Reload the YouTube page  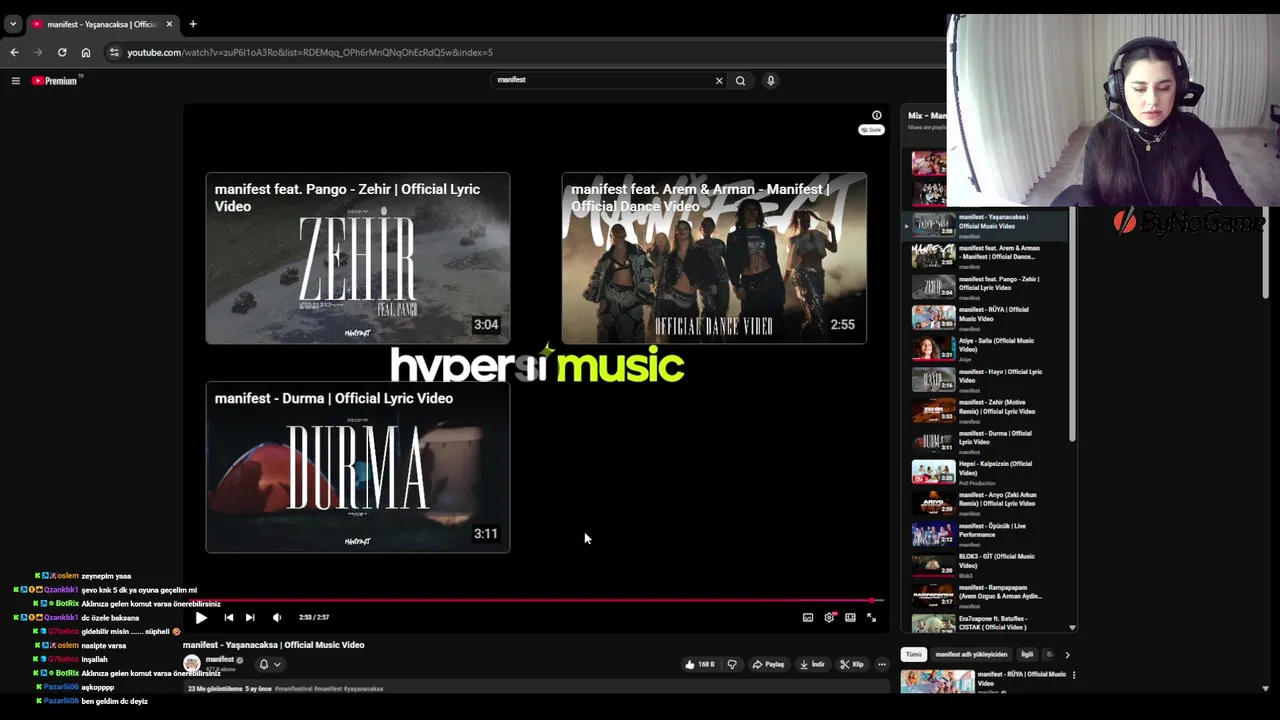[62, 52]
